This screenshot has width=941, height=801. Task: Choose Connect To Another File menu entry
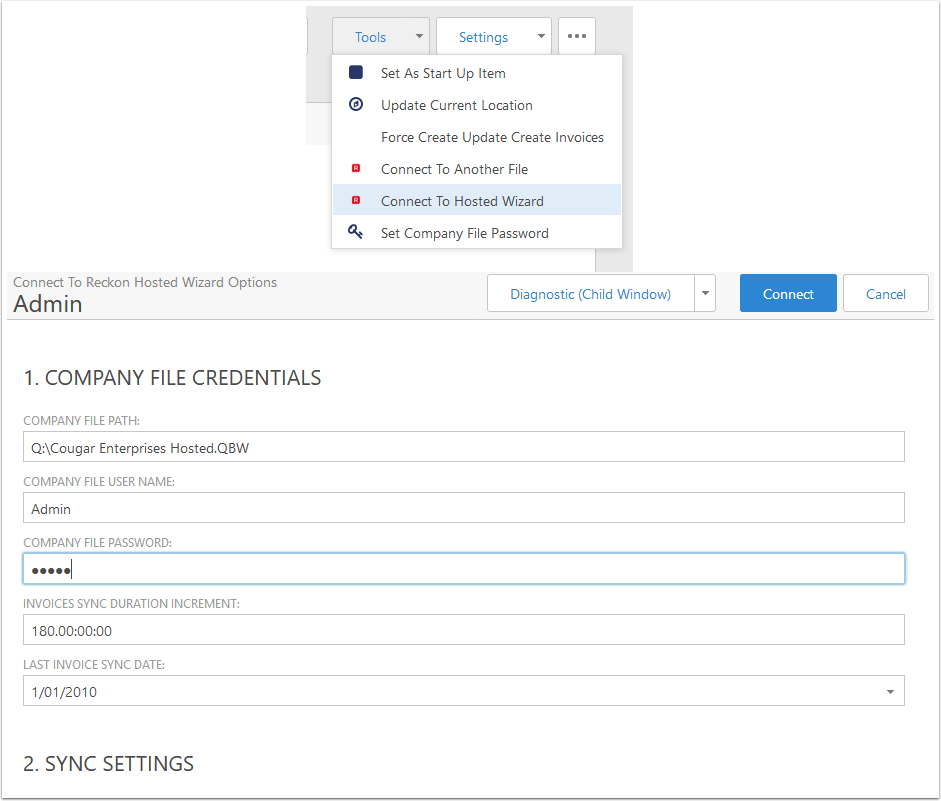coord(477,169)
